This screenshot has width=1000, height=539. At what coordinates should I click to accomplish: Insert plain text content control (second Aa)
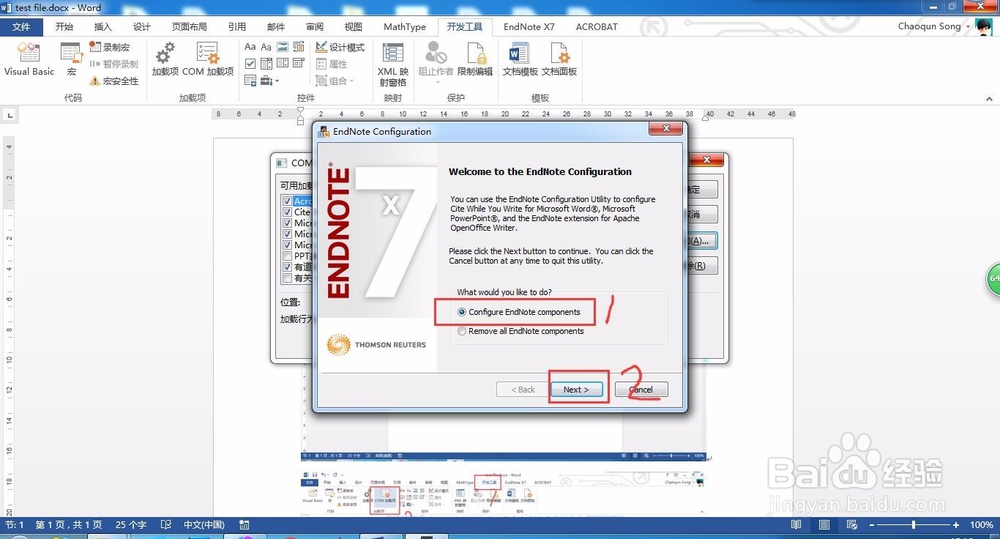(x=266, y=47)
